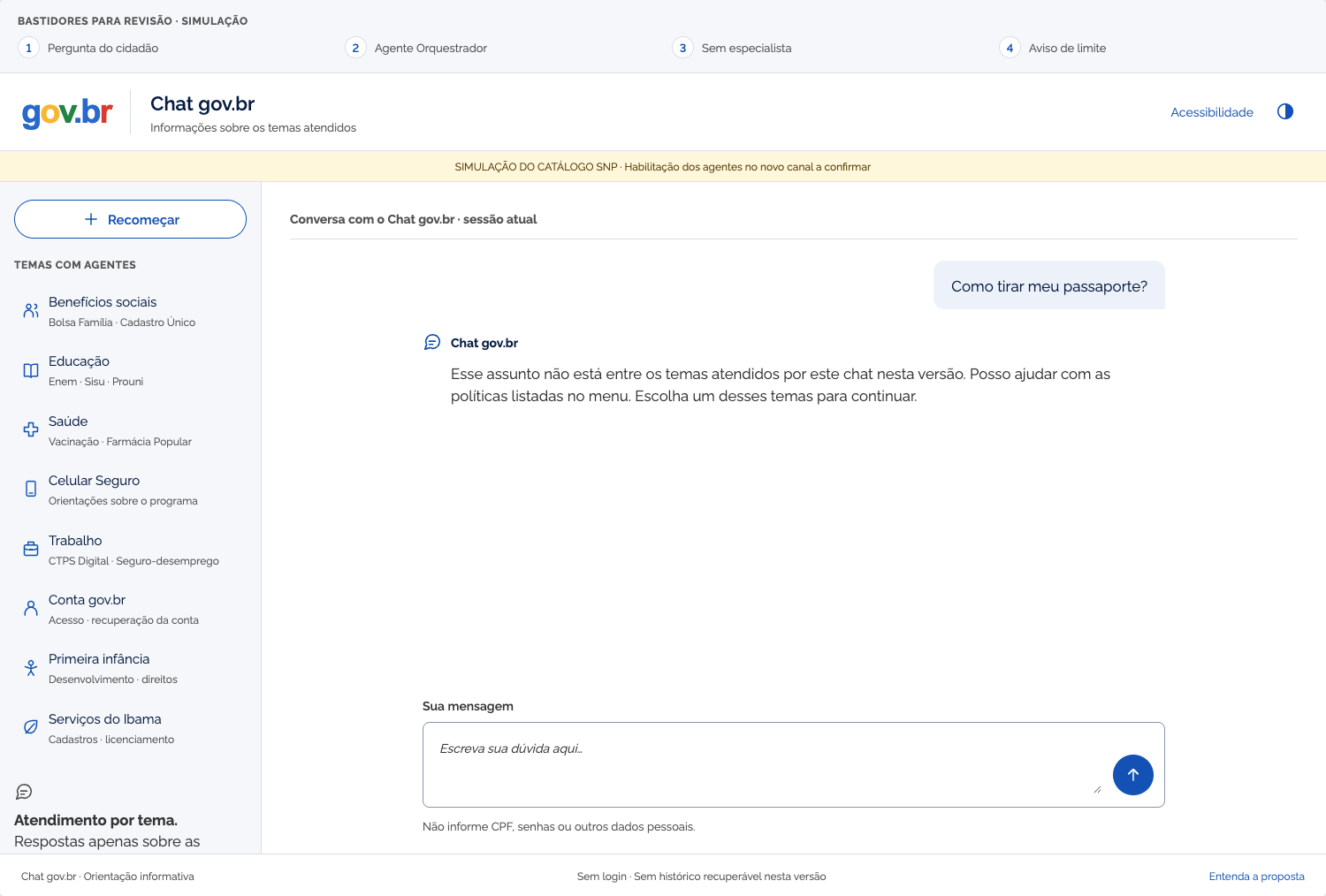This screenshot has width=1326, height=896.
Task: Click the Educação book icon
Action: [31, 370]
